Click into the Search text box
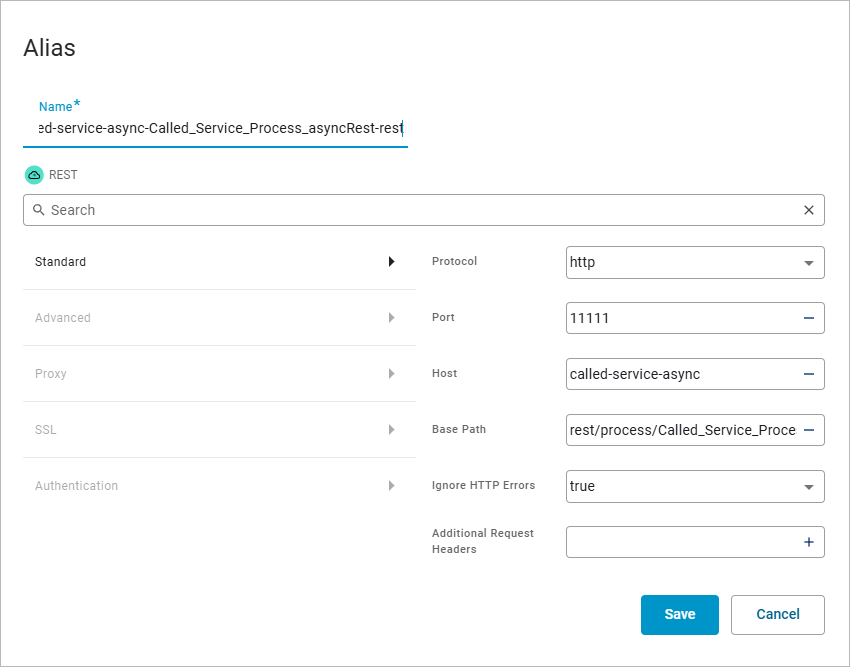 coord(420,210)
